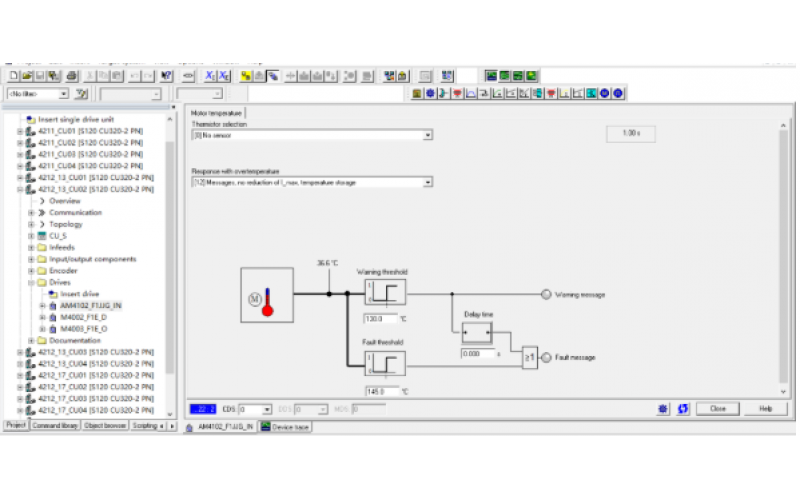
Task: Click the Warning threshold temperature field
Action: 380,319
